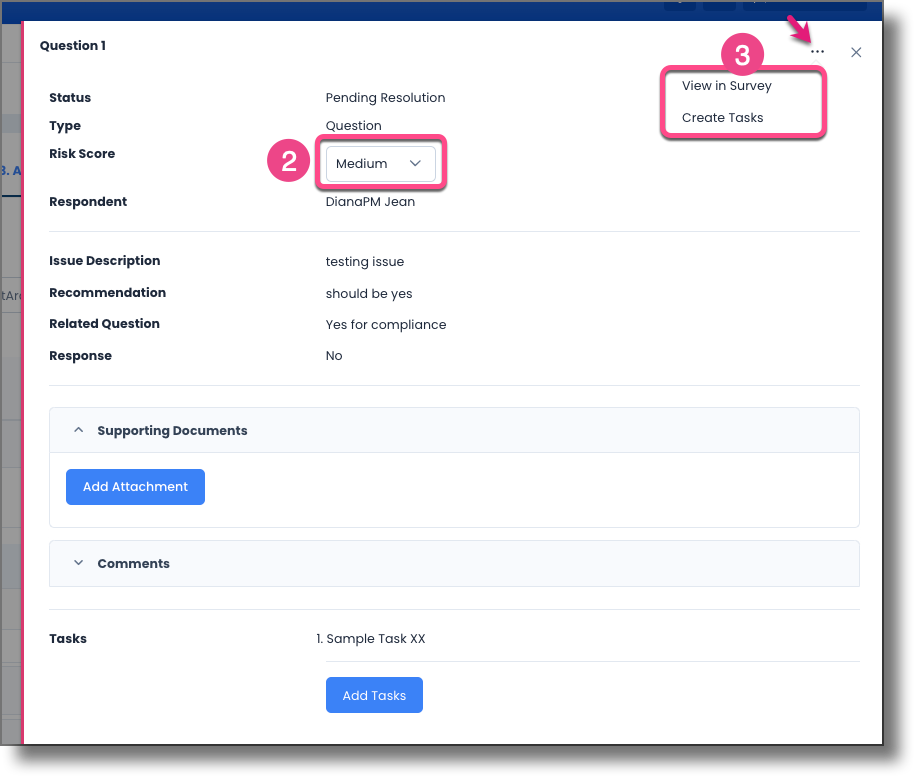Screen dimensions: 915x777
Task: Select View in Survey menu option
Action: [727, 86]
